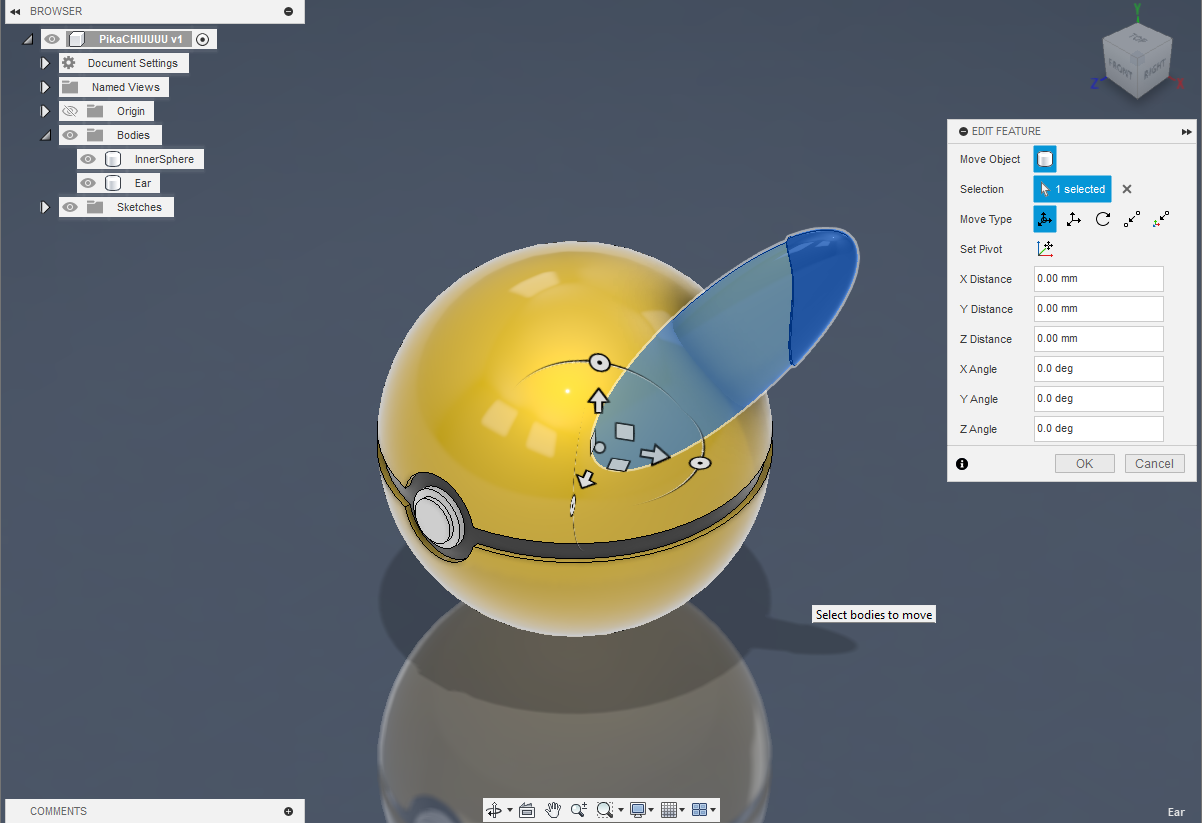Click the X Angle input field
Screen dimensions: 1202x823
point(1098,369)
